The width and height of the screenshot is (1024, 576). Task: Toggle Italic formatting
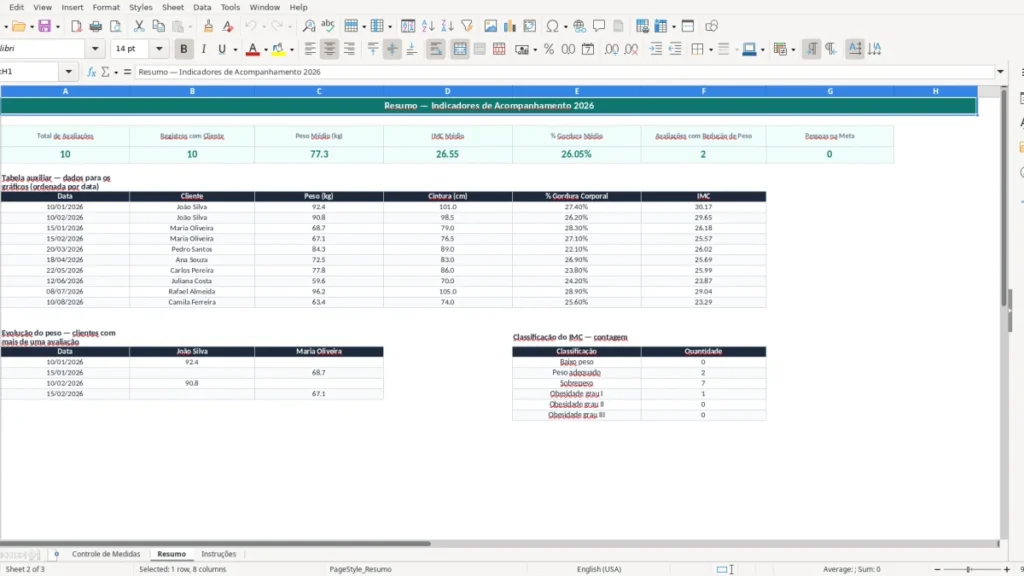point(203,49)
